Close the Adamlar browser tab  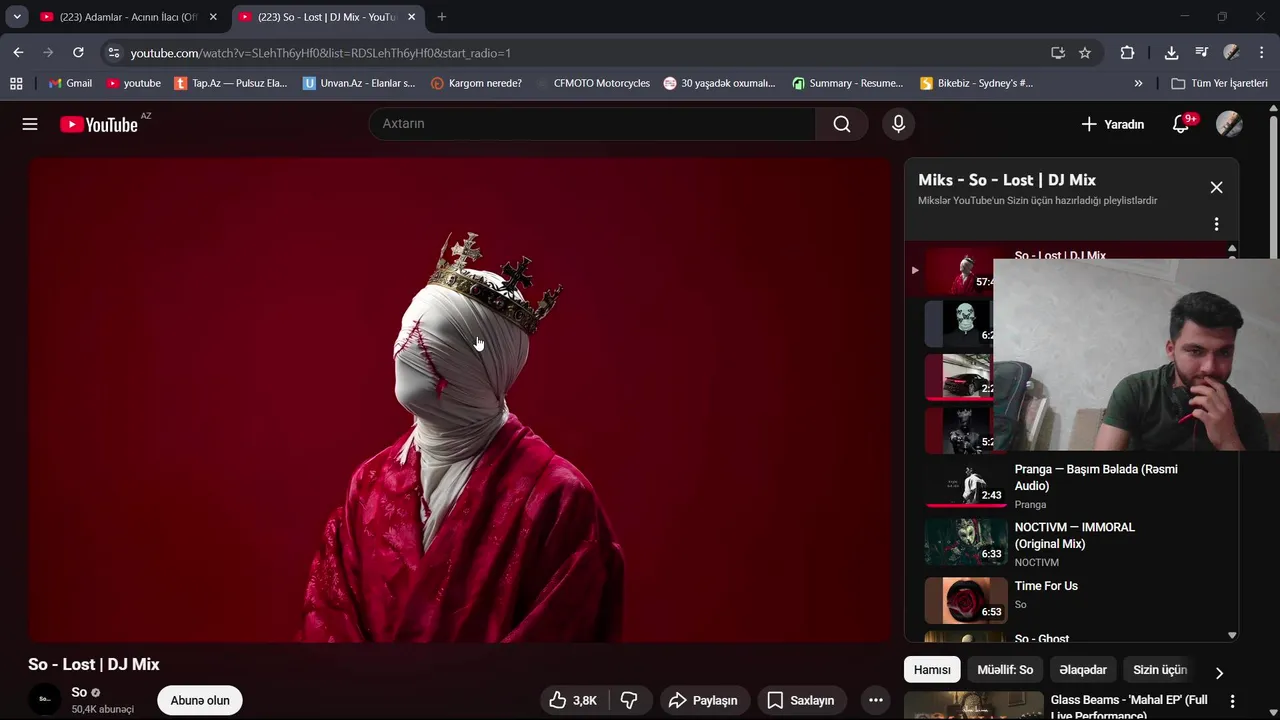pyautogui.click(x=213, y=17)
